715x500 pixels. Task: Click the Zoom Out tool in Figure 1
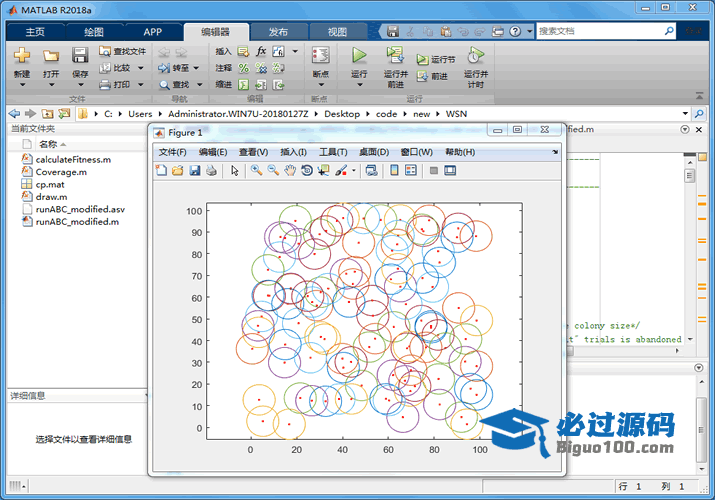[273, 170]
